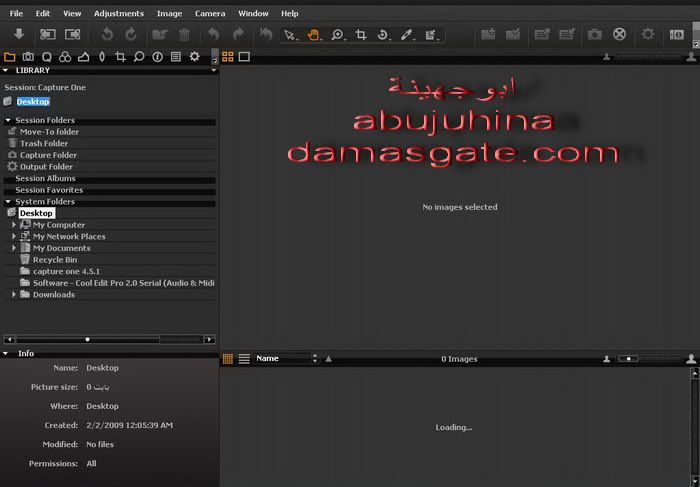This screenshot has height=487, width=700.
Task: Switch viewer to single image view
Action: coord(244,57)
